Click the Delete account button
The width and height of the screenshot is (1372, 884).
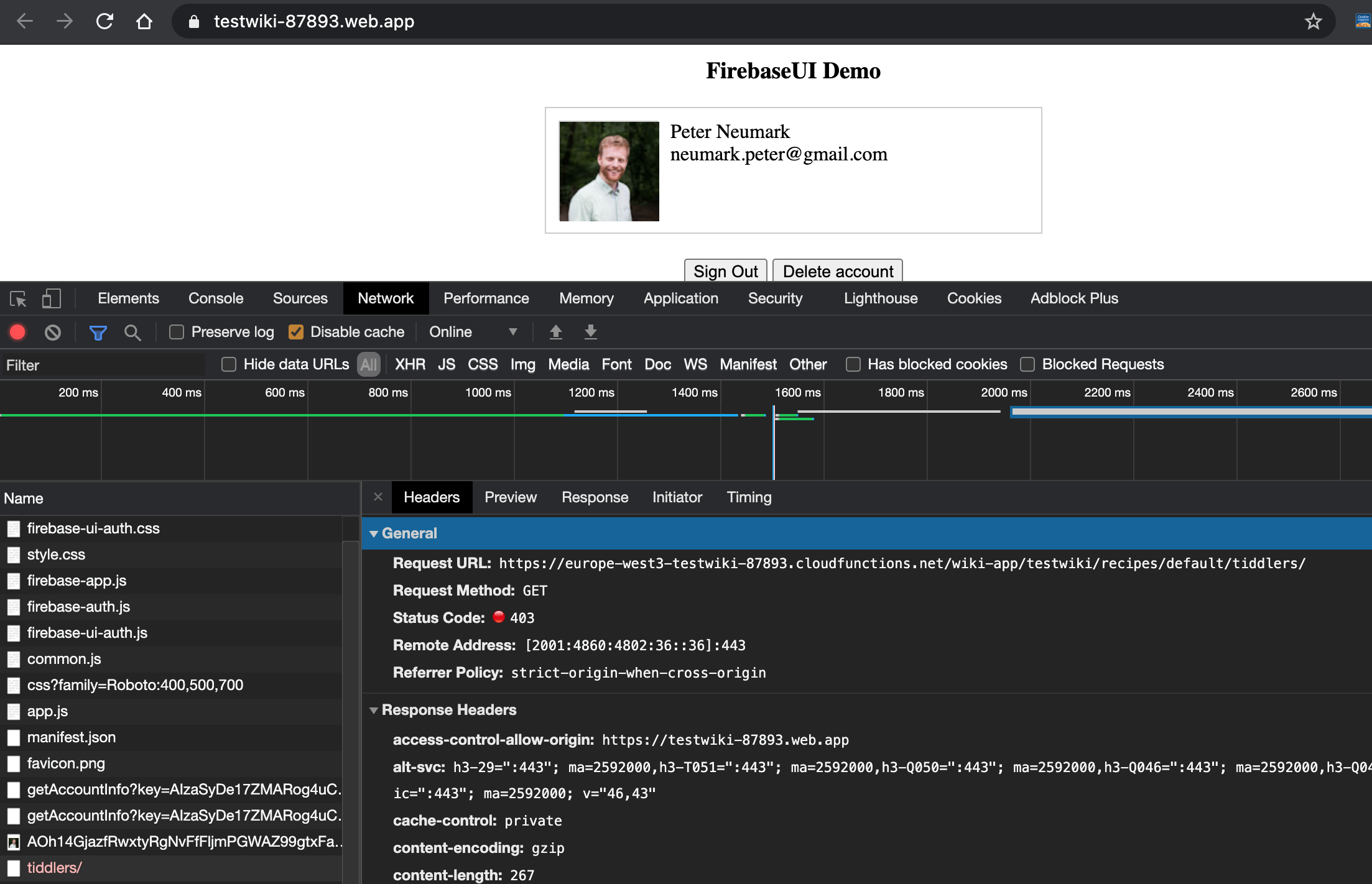tap(837, 271)
